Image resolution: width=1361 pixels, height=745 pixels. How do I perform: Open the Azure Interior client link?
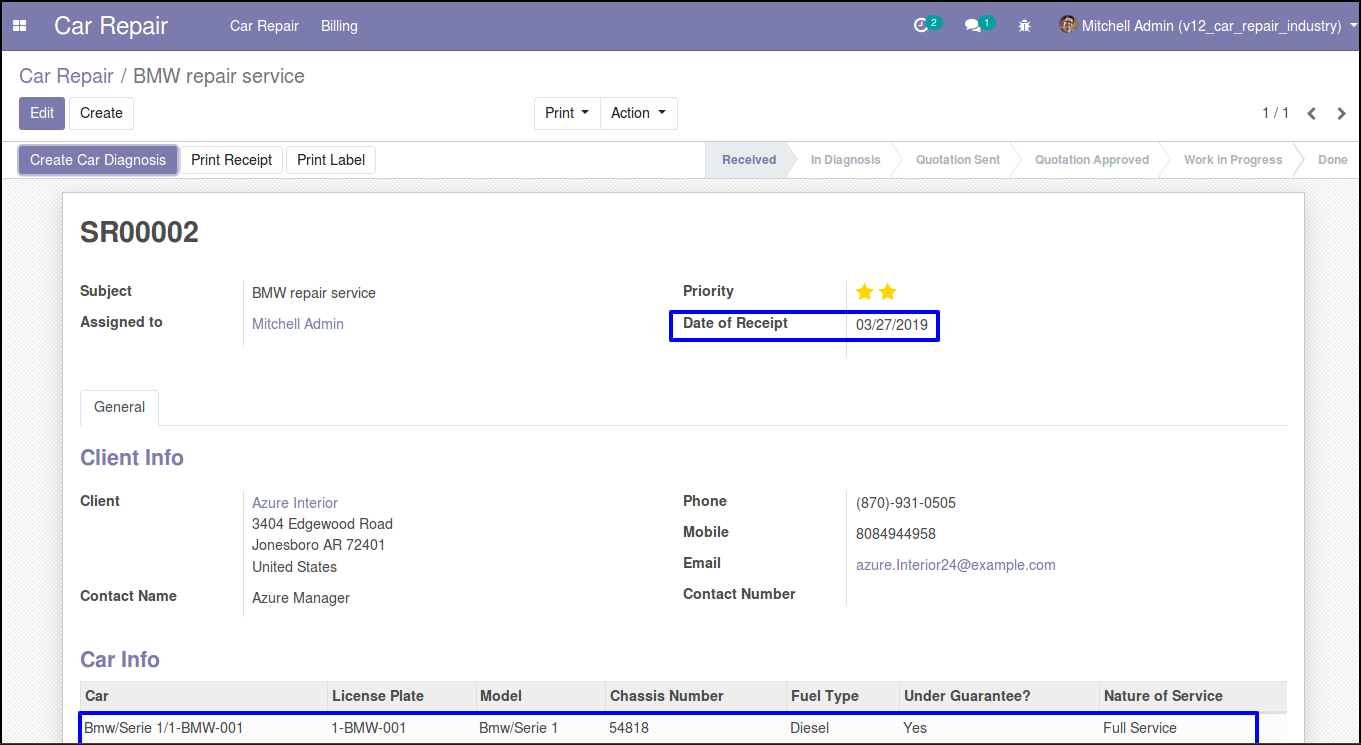(295, 503)
